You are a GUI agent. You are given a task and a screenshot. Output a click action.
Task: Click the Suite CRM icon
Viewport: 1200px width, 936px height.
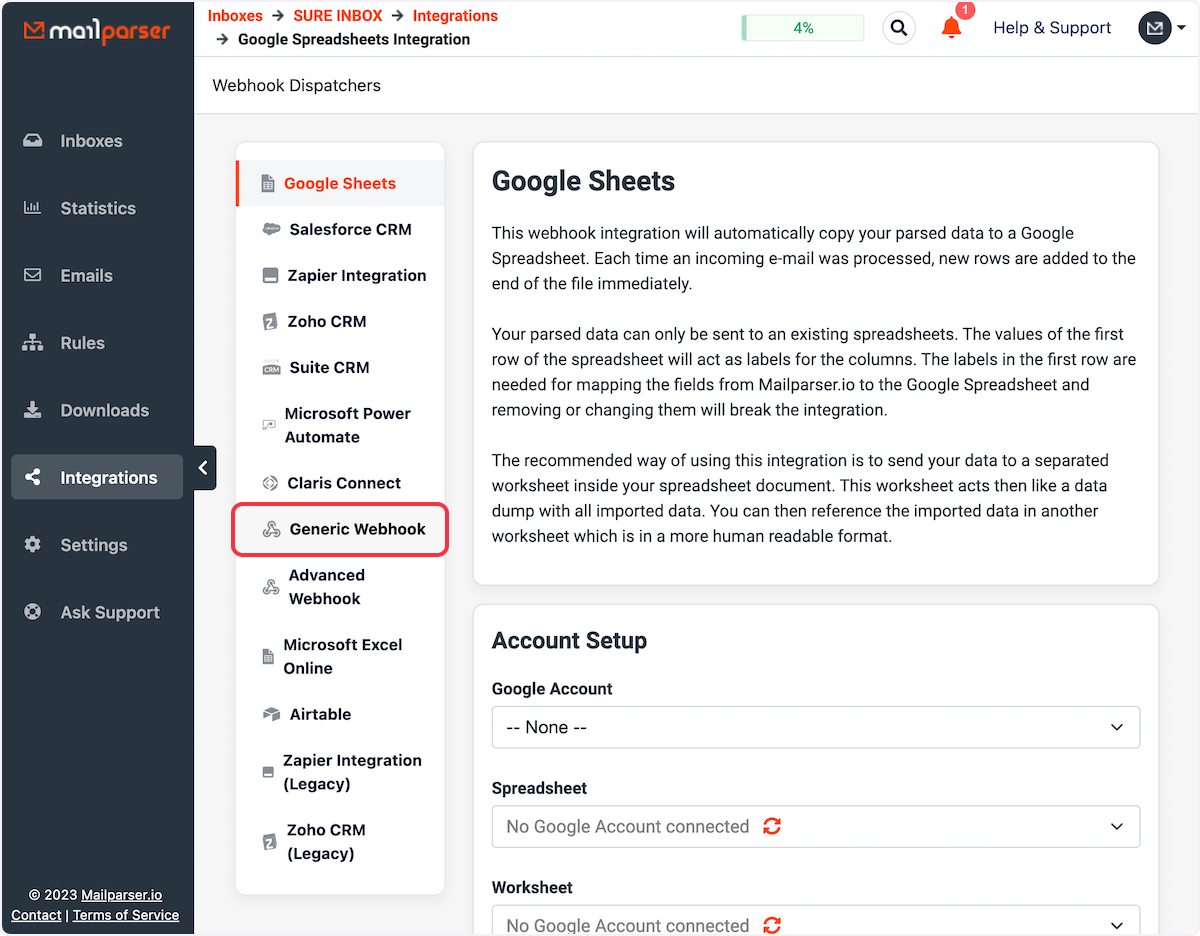[x=271, y=368]
